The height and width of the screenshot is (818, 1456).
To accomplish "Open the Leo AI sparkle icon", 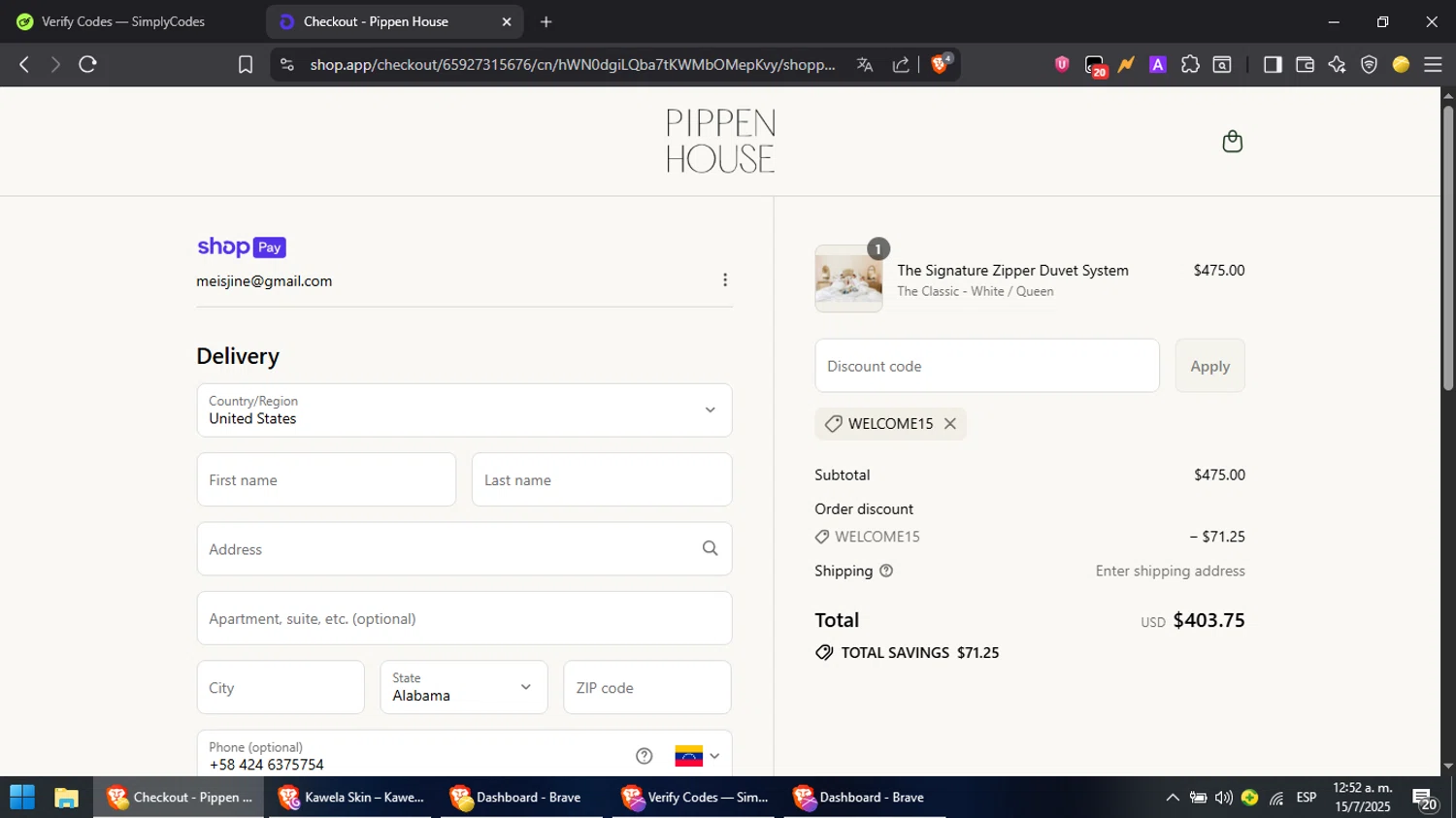I will 1337,64.
